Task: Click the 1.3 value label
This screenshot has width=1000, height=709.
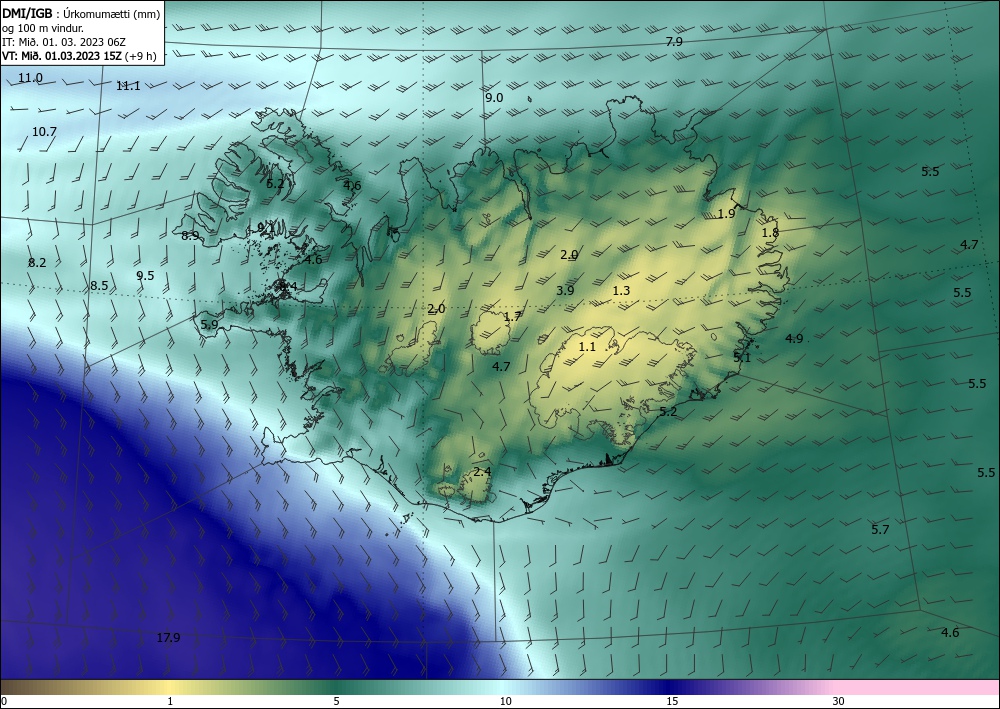Action: pos(621,291)
